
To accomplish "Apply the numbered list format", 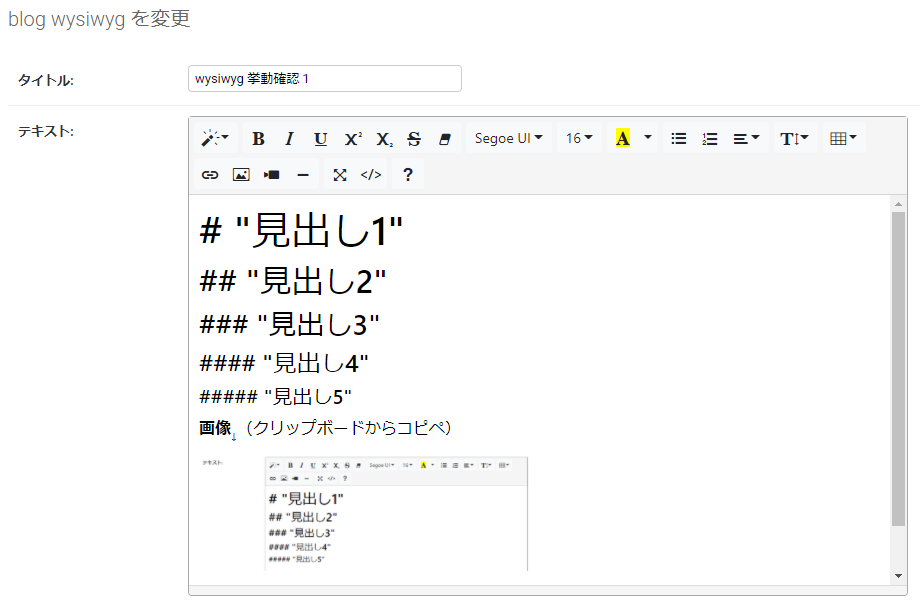I will [709, 138].
